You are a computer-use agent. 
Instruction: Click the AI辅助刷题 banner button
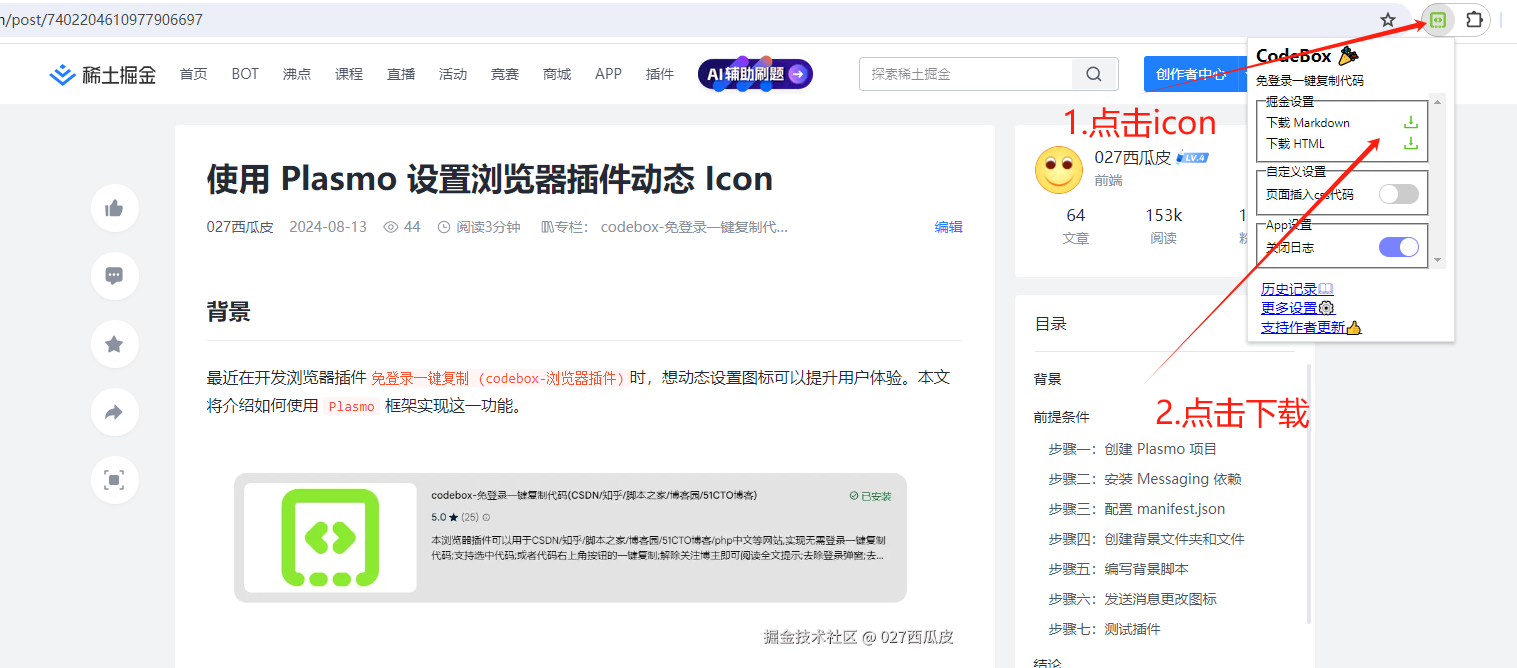pyautogui.click(x=755, y=74)
